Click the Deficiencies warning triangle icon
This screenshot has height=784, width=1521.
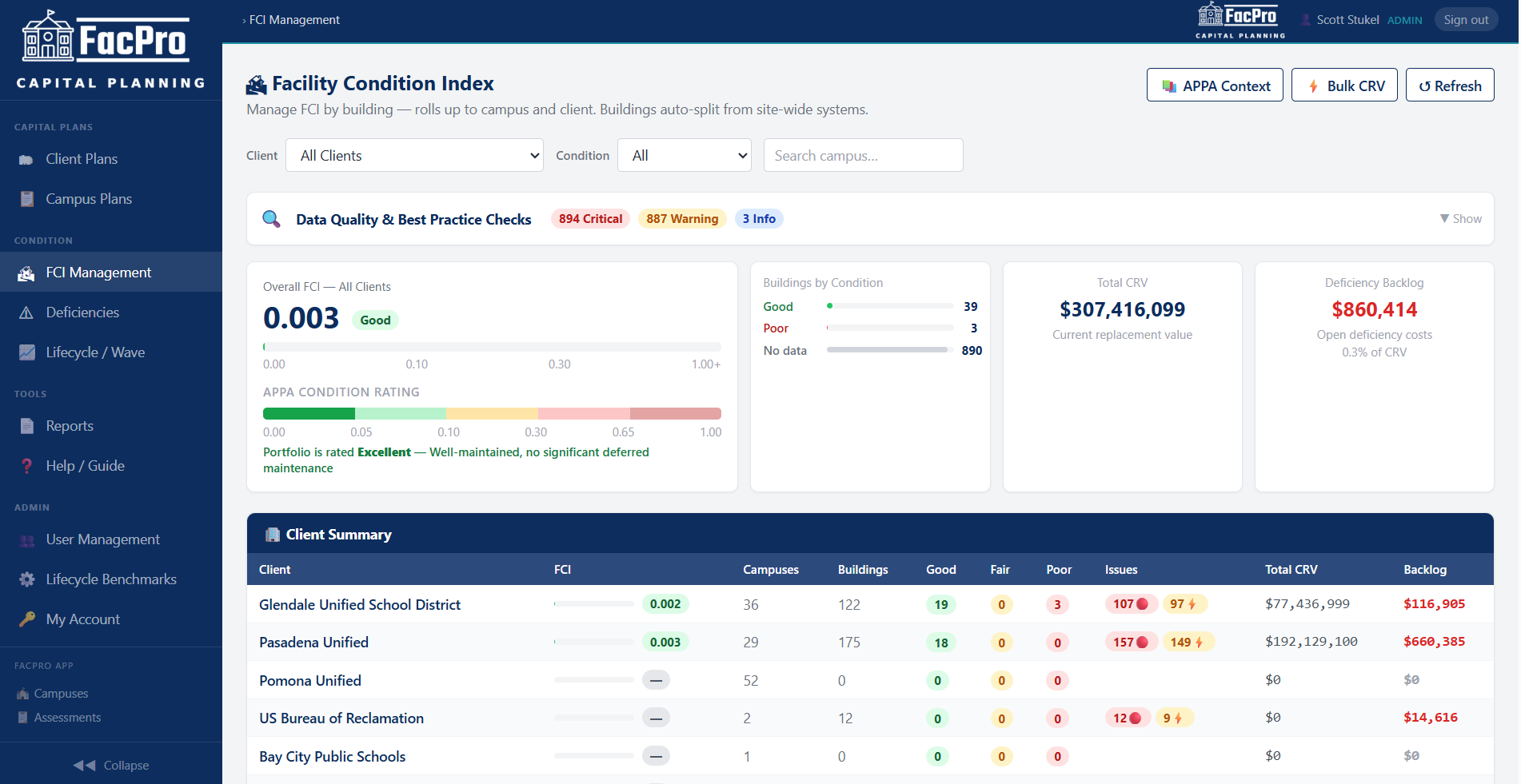click(26, 312)
